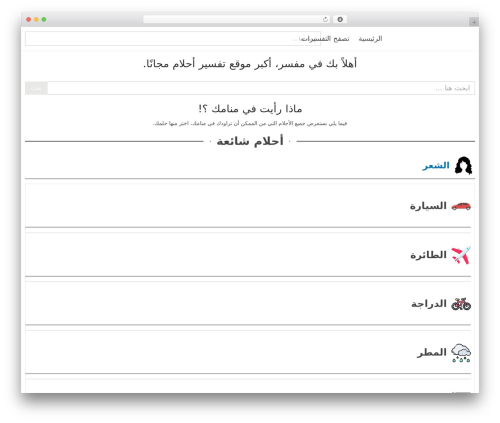Open the الدراجة dream entry

429,304
